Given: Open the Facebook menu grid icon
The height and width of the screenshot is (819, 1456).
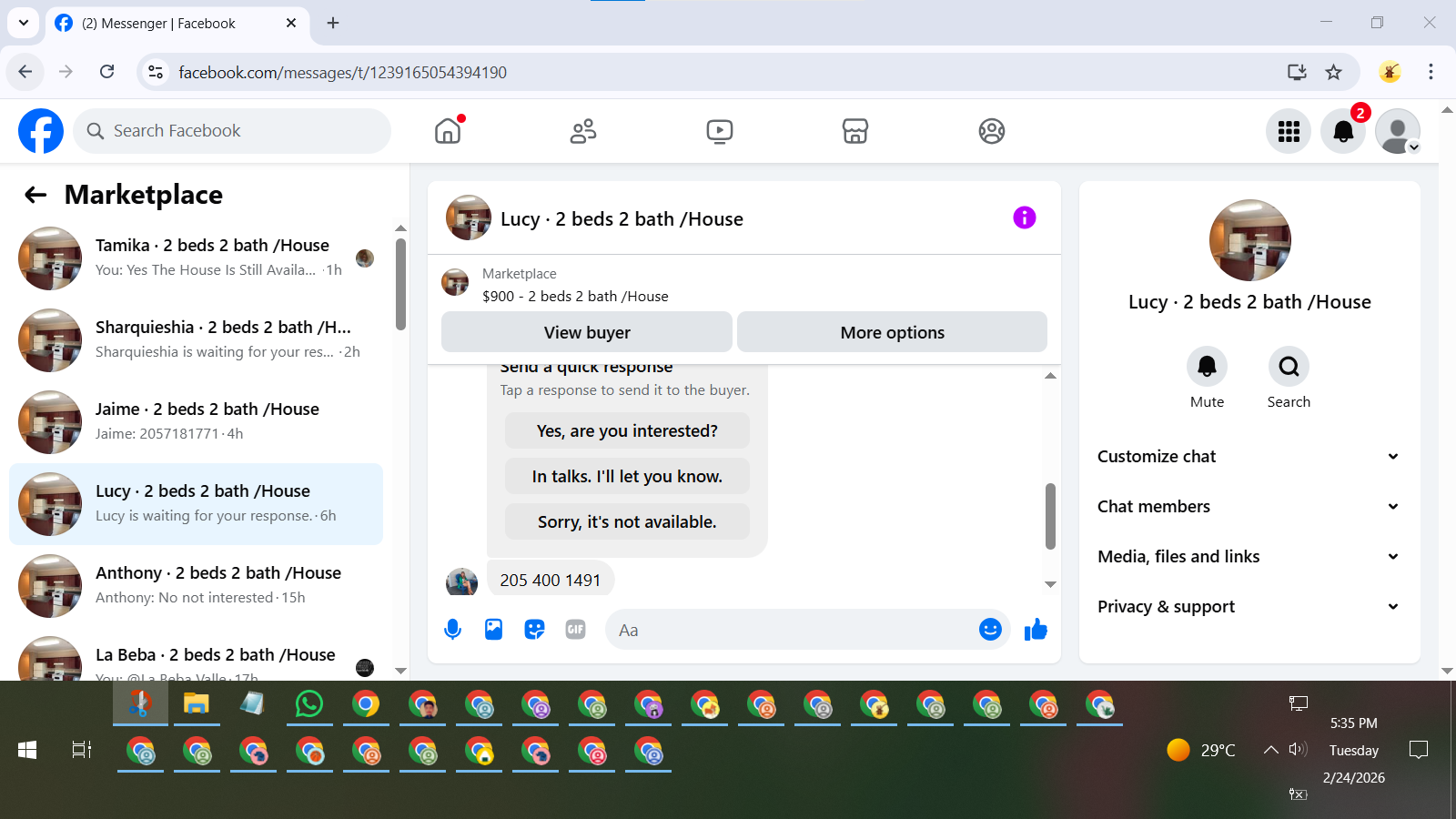Looking at the screenshot, I should coord(1289,131).
